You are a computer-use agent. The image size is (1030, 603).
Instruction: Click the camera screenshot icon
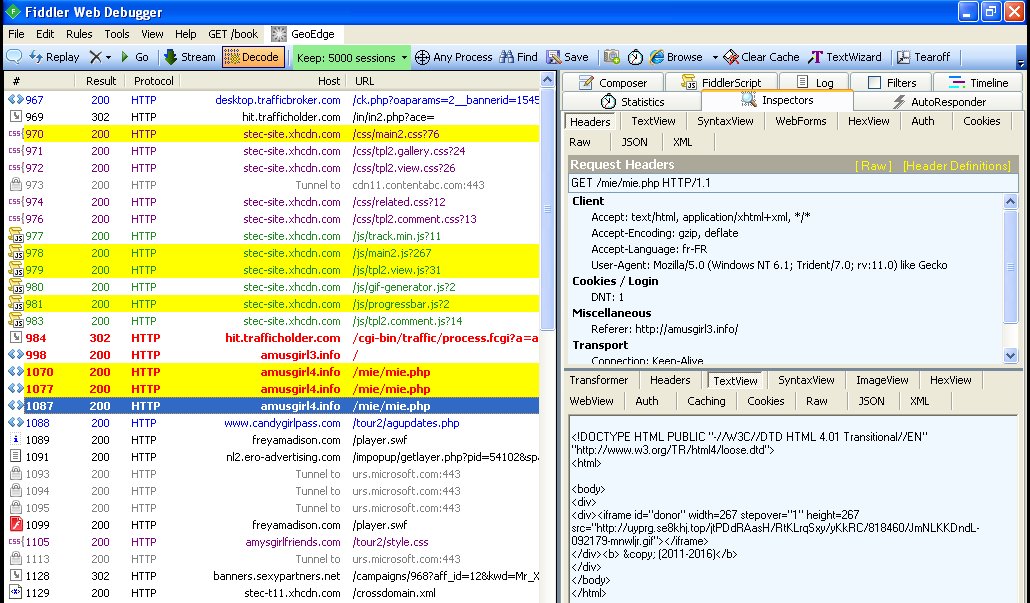pos(612,57)
